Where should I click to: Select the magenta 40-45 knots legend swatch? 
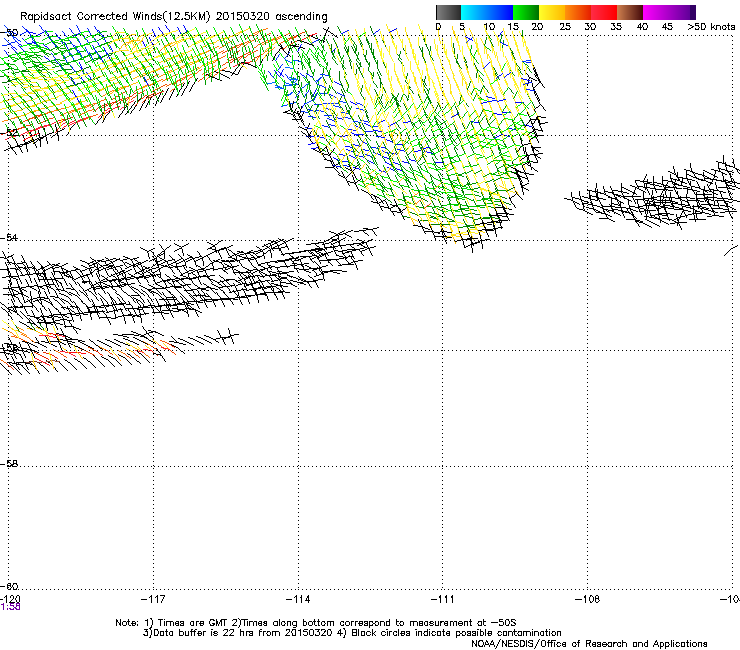click(x=656, y=12)
